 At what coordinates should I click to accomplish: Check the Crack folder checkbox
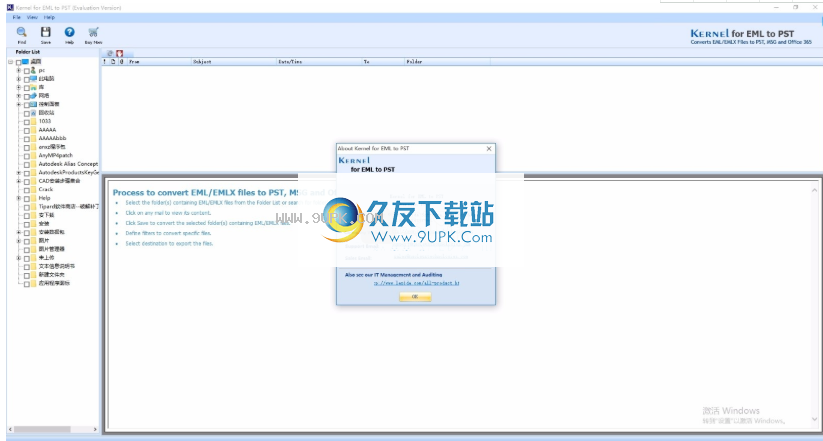coord(27,190)
